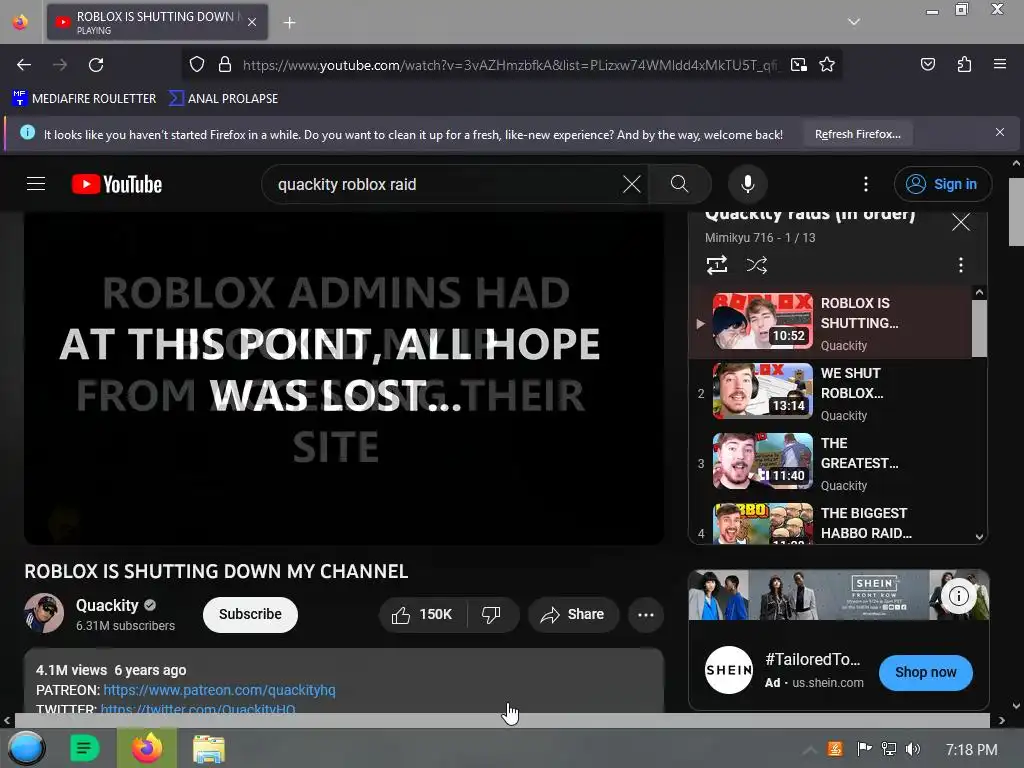Dismiss the Firefox refresh notification bar

[x=999, y=133]
